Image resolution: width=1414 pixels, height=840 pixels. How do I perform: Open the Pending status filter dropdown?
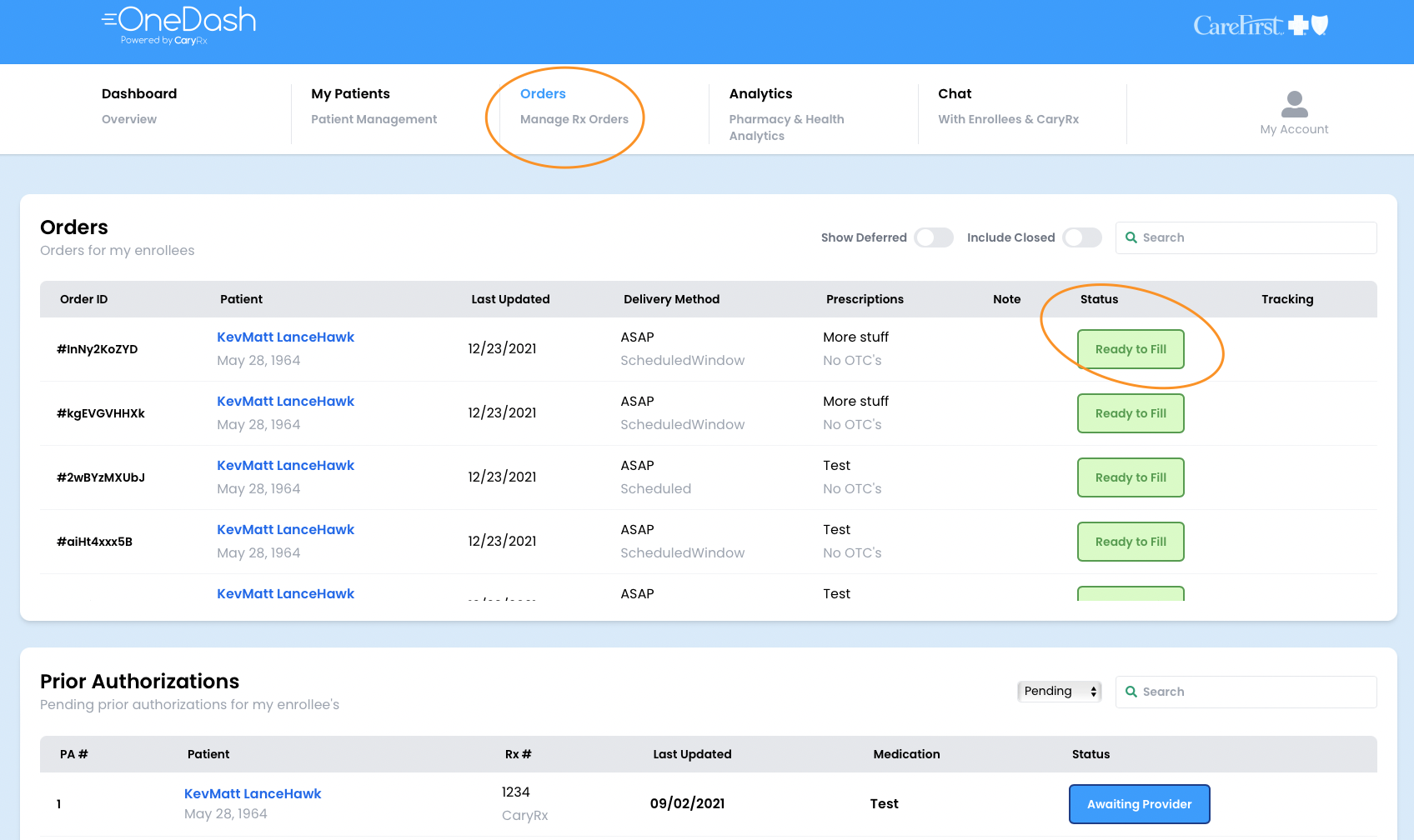point(1060,692)
